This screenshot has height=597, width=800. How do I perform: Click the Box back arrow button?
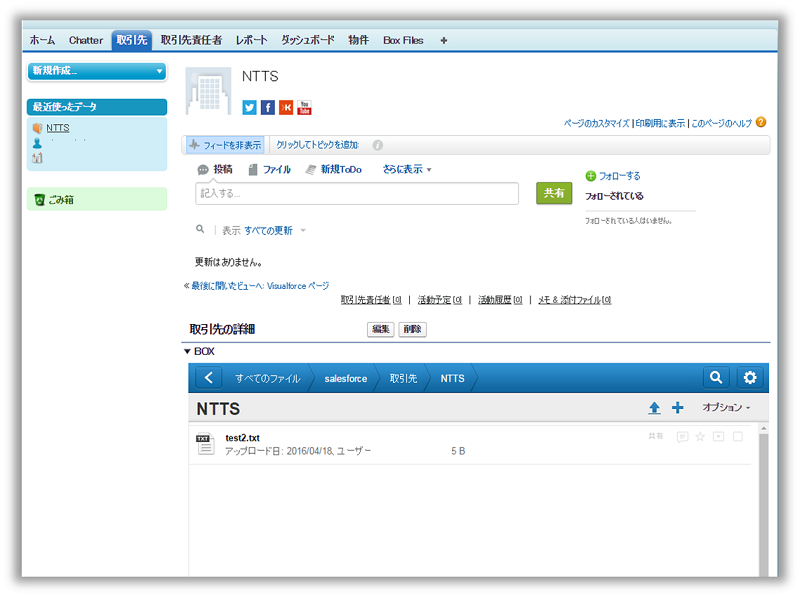pyautogui.click(x=209, y=378)
